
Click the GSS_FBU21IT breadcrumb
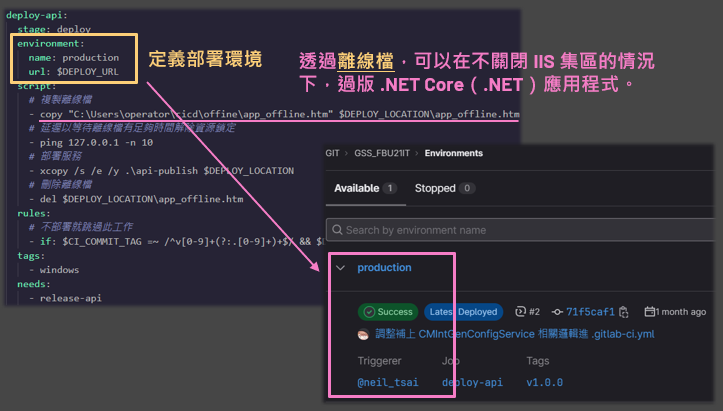click(x=382, y=153)
